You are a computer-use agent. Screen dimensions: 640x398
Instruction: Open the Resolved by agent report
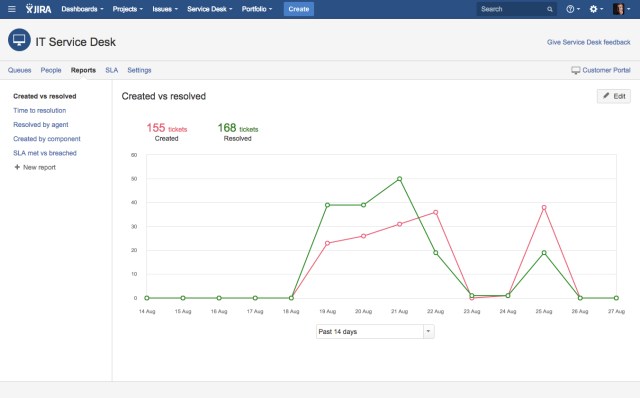tap(41, 125)
